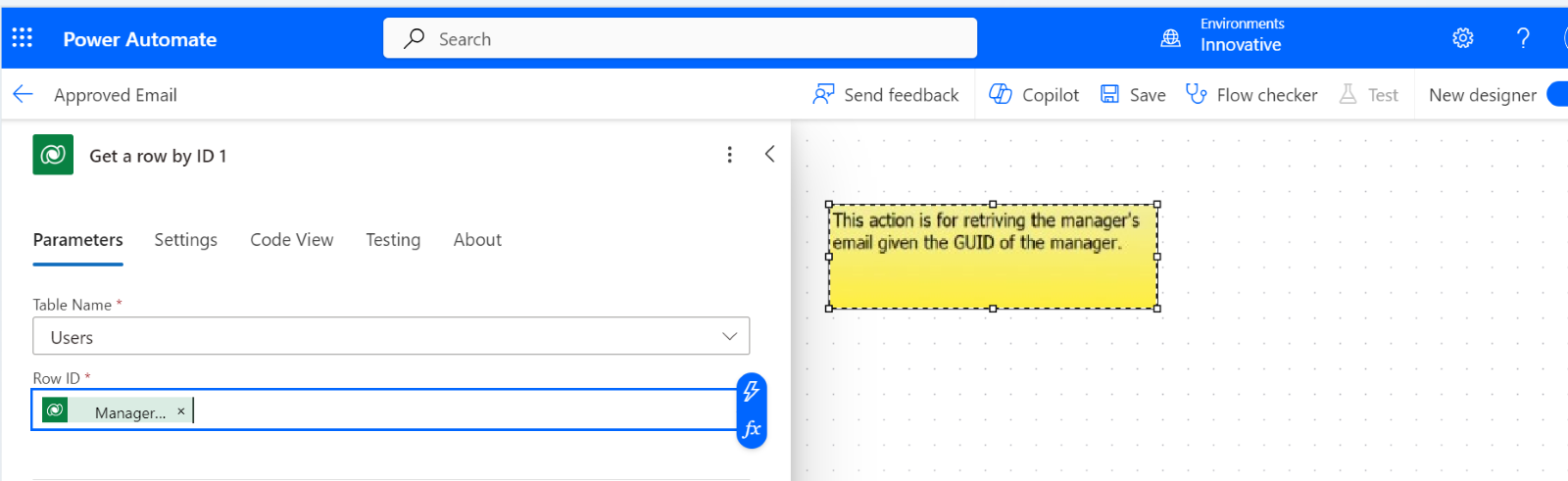Switch to the Code View tab
Image resolution: width=1568 pixels, height=481 pixels.
[291, 240]
